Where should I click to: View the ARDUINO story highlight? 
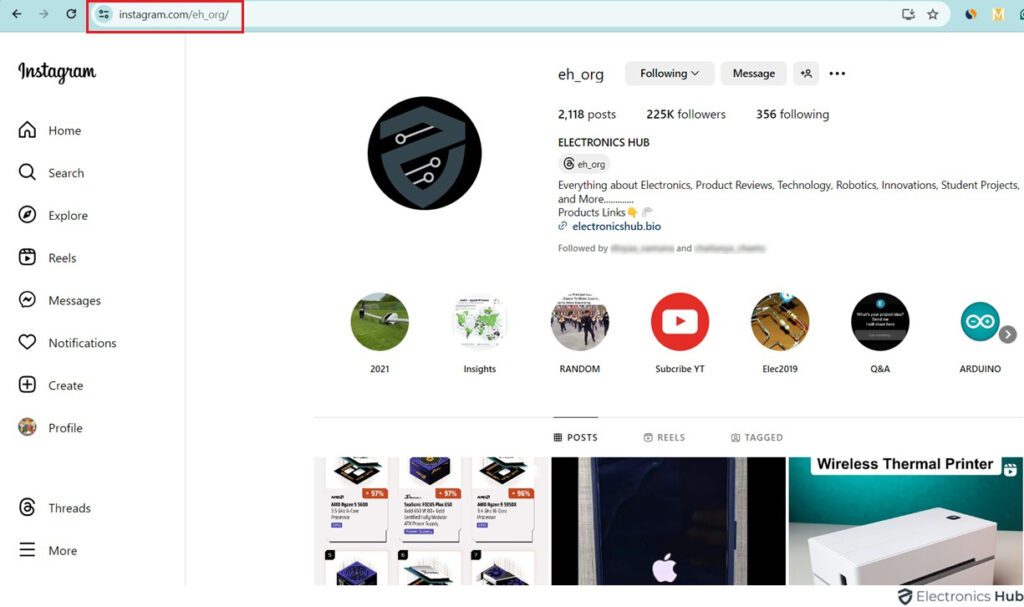(980, 321)
